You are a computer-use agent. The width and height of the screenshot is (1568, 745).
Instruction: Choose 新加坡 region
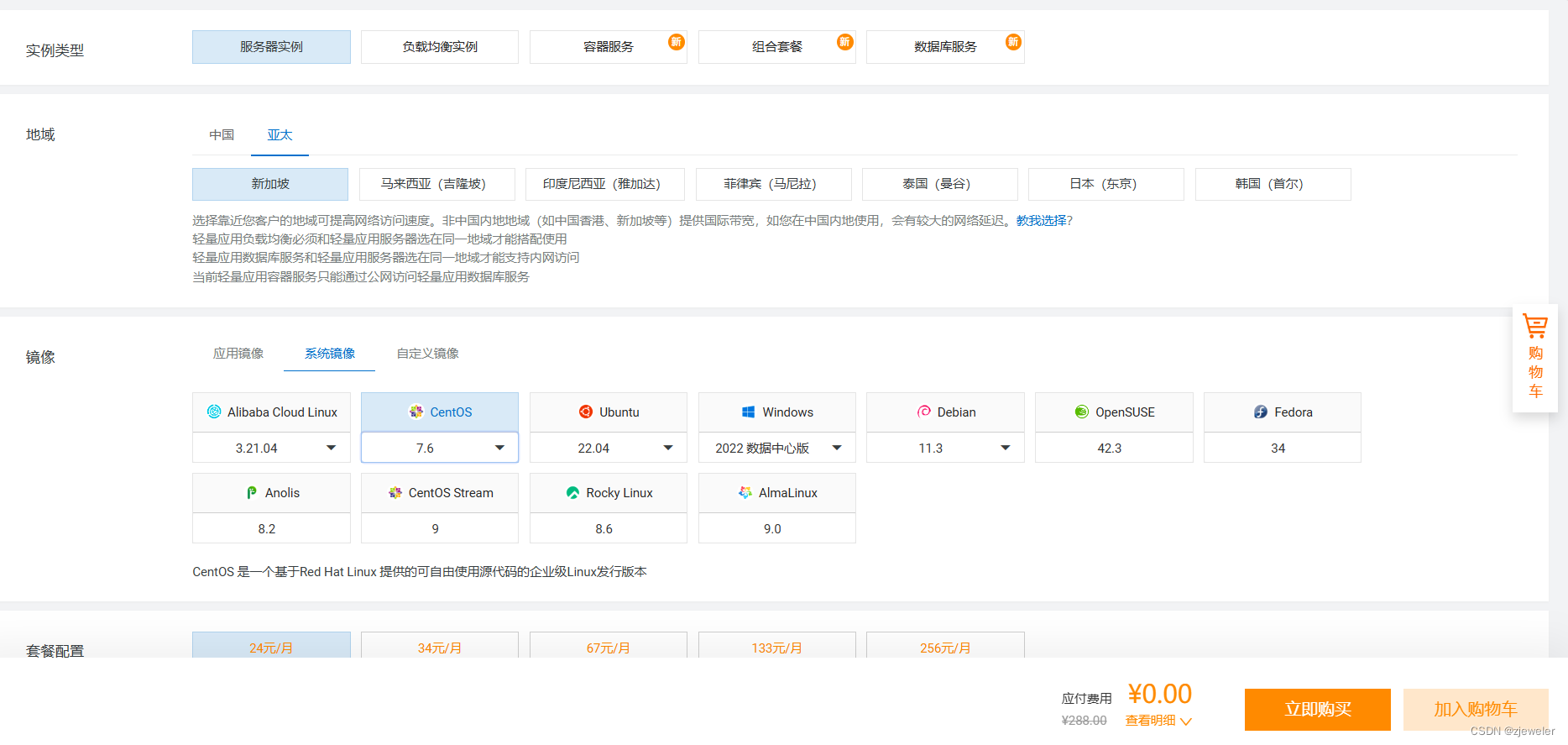pyautogui.click(x=270, y=184)
